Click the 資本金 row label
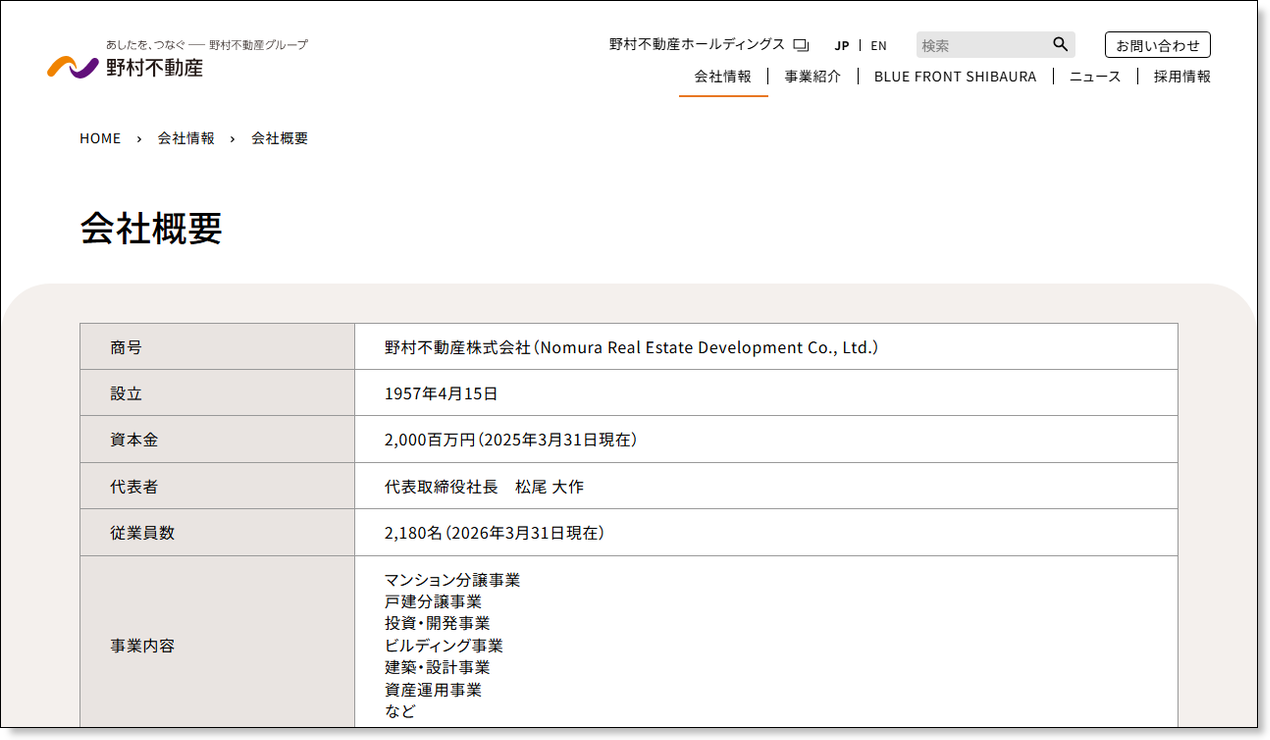1270x740 pixels. pyautogui.click(x=134, y=440)
